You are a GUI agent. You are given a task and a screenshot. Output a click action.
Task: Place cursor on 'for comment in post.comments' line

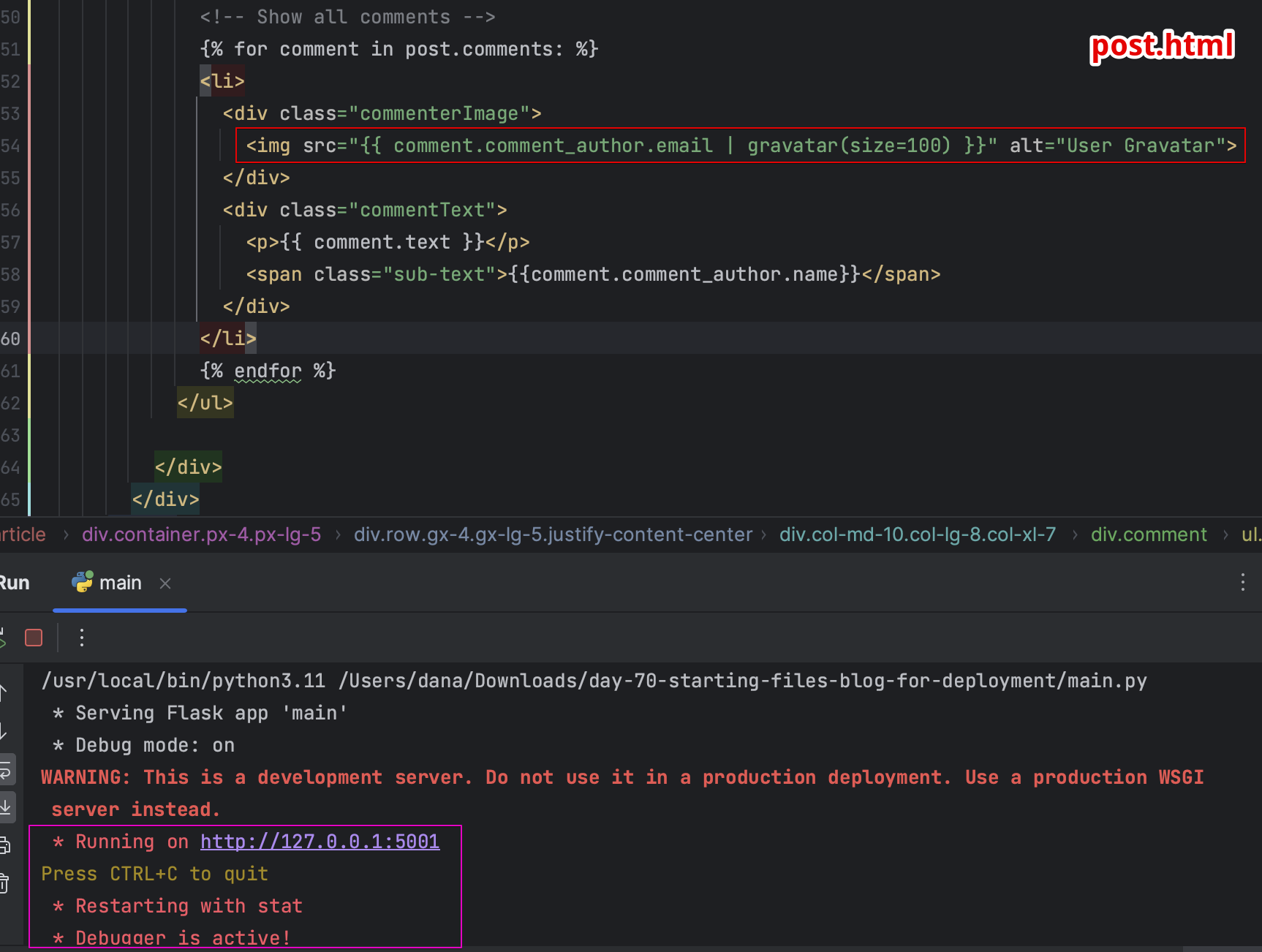[399, 49]
